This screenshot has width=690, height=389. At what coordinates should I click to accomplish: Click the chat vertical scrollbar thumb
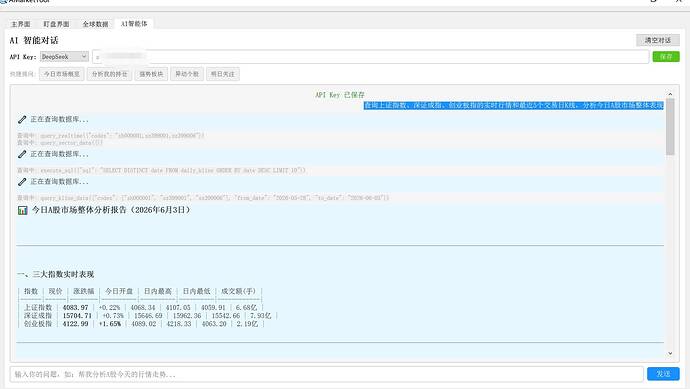670,127
